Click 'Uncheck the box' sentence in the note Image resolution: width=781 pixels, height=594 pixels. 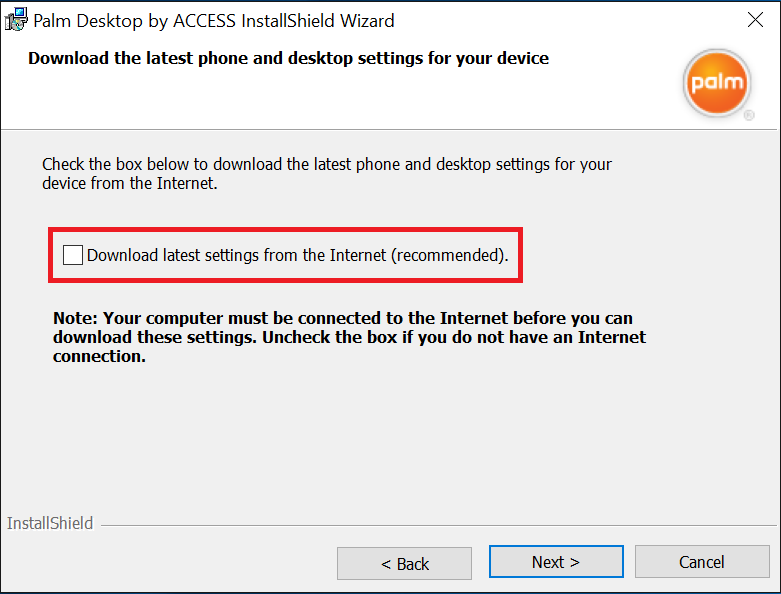pyautogui.click(x=454, y=337)
